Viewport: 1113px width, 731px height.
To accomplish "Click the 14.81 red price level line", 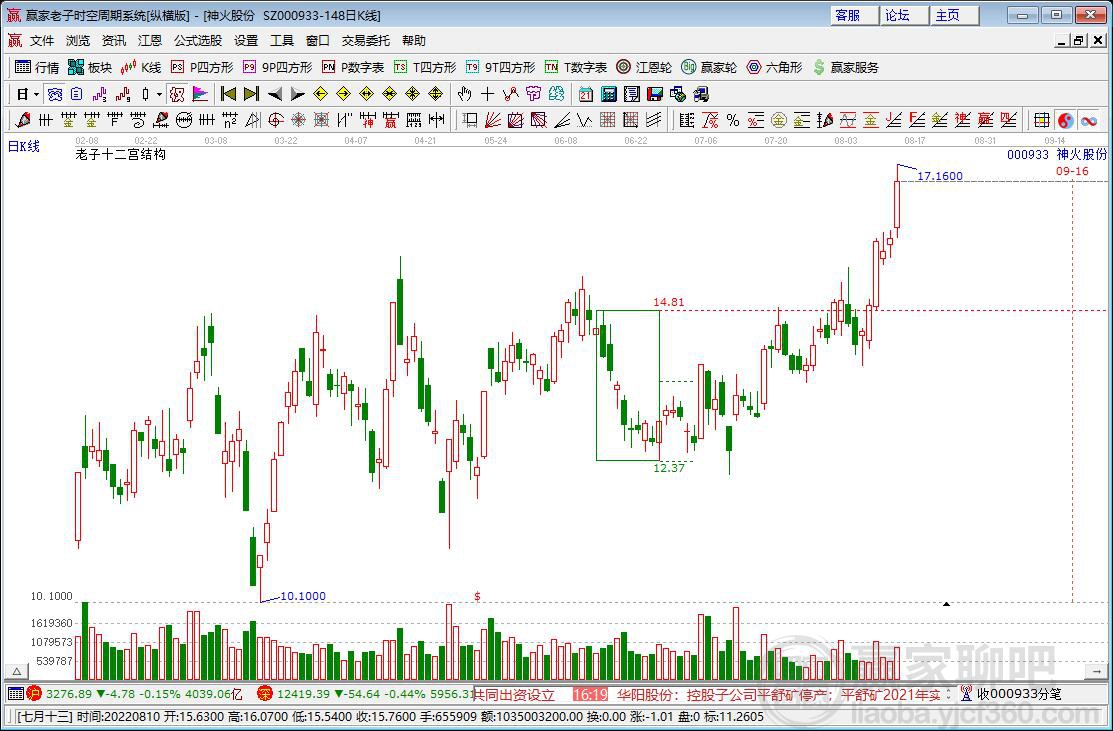I will pyautogui.click(x=882, y=310).
